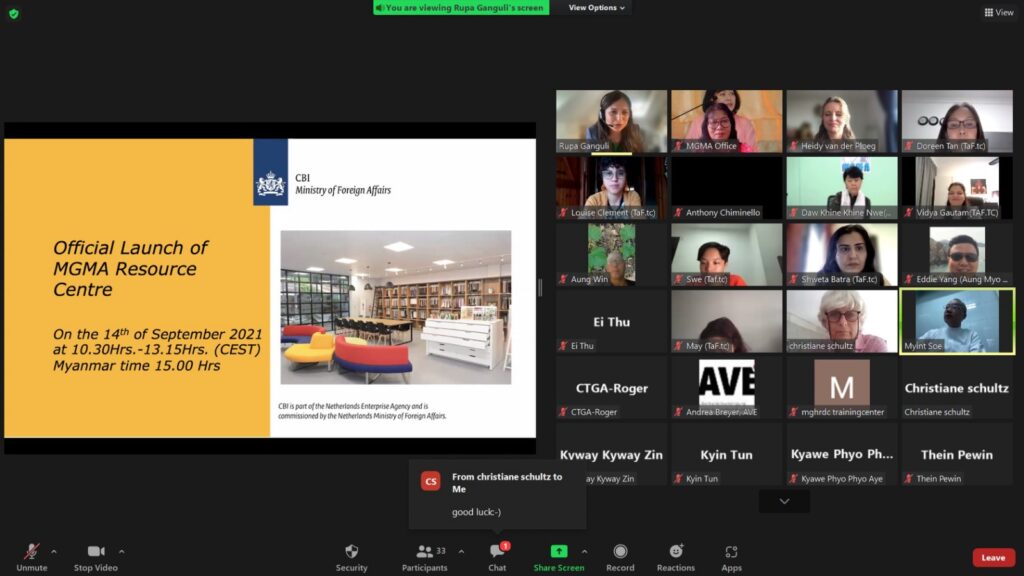
Task: Click 'You are viewing Rupa Ganguli's screen' banner
Action: pyautogui.click(x=461, y=8)
